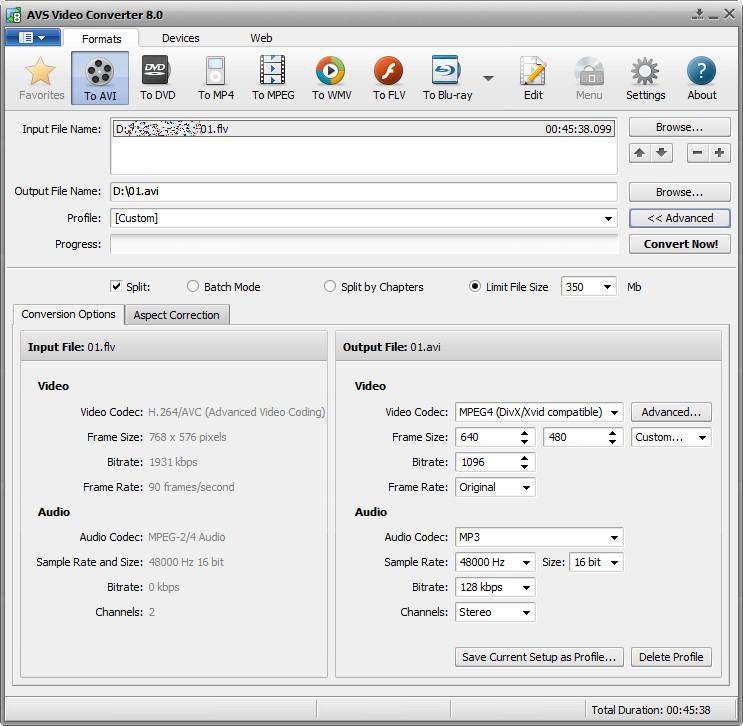This screenshot has width=743, height=726.
Task: Click Browse for input file
Action: (680, 127)
